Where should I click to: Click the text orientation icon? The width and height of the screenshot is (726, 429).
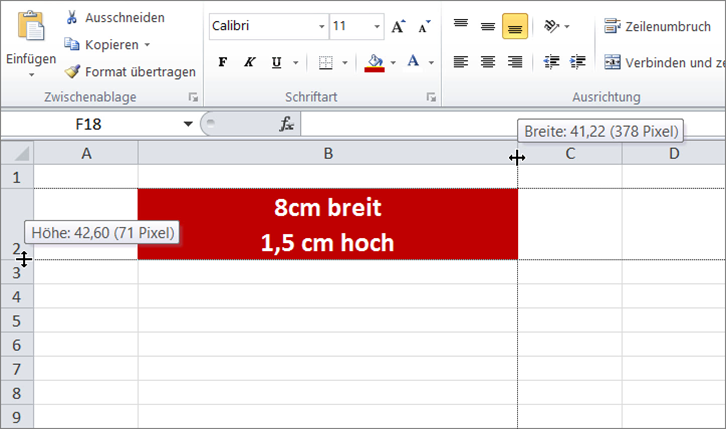coord(551,26)
